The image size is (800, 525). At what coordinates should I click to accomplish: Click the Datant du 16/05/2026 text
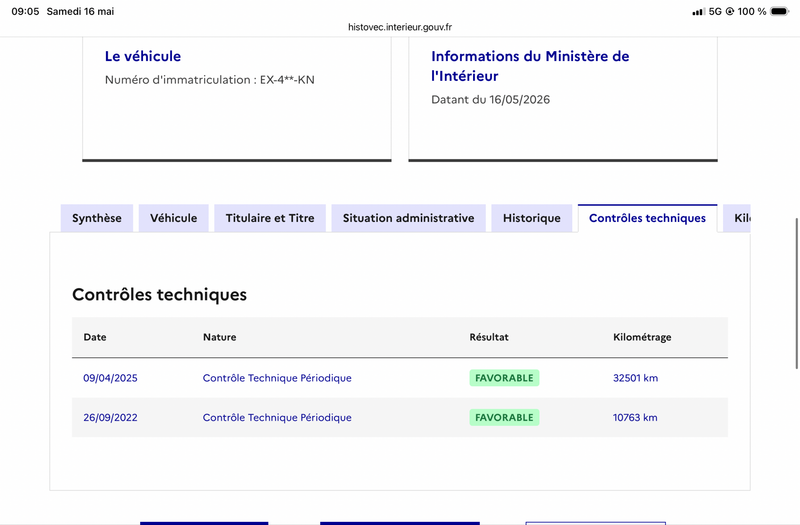490,99
